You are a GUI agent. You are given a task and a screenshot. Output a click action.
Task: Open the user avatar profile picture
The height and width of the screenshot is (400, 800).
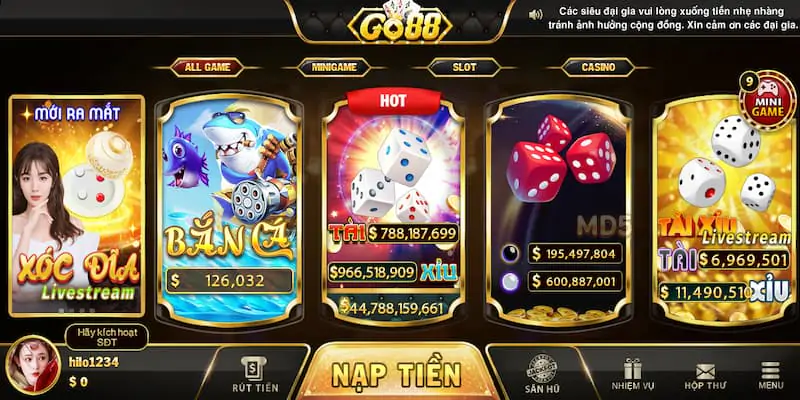tap(33, 364)
